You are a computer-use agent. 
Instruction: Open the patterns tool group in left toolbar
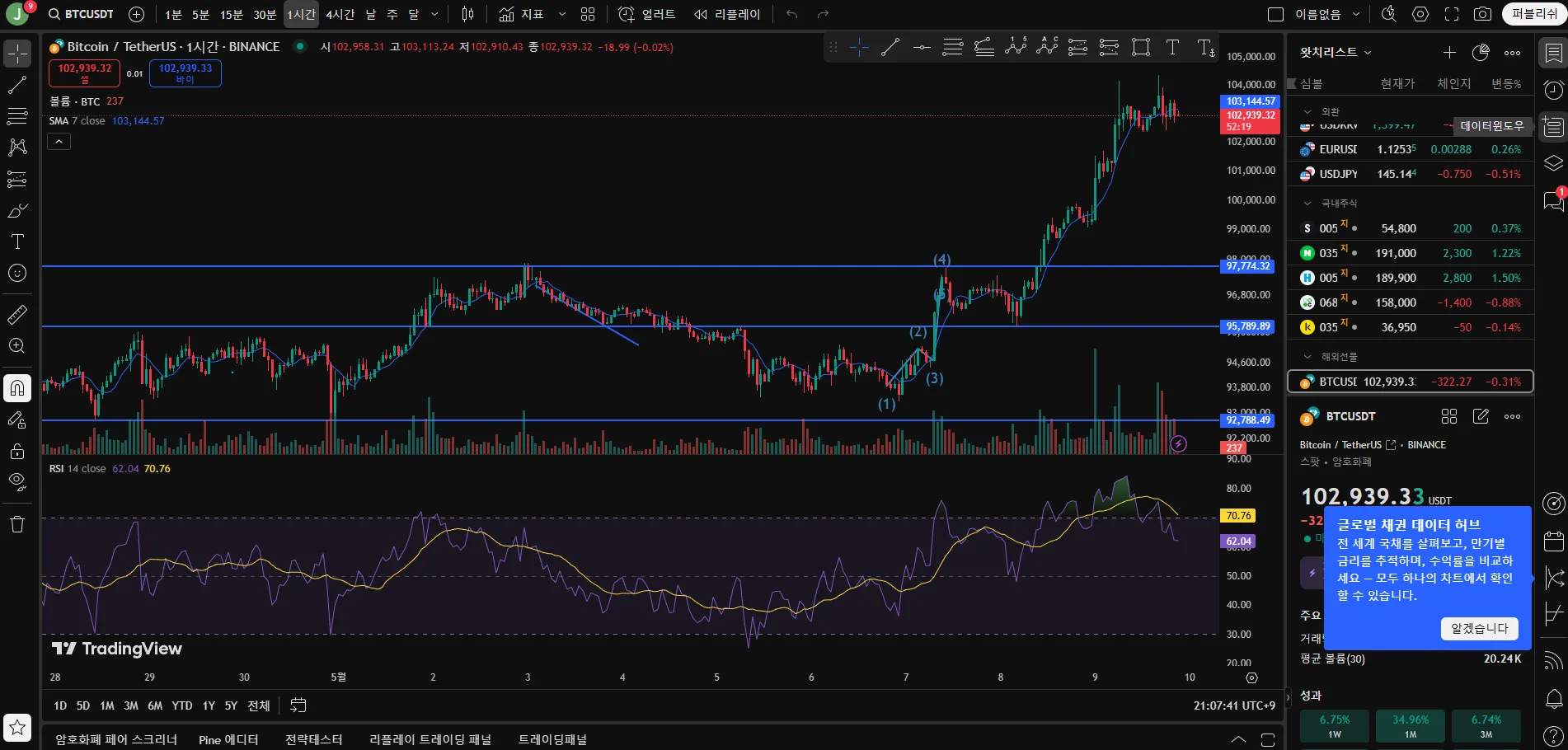(17, 148)
